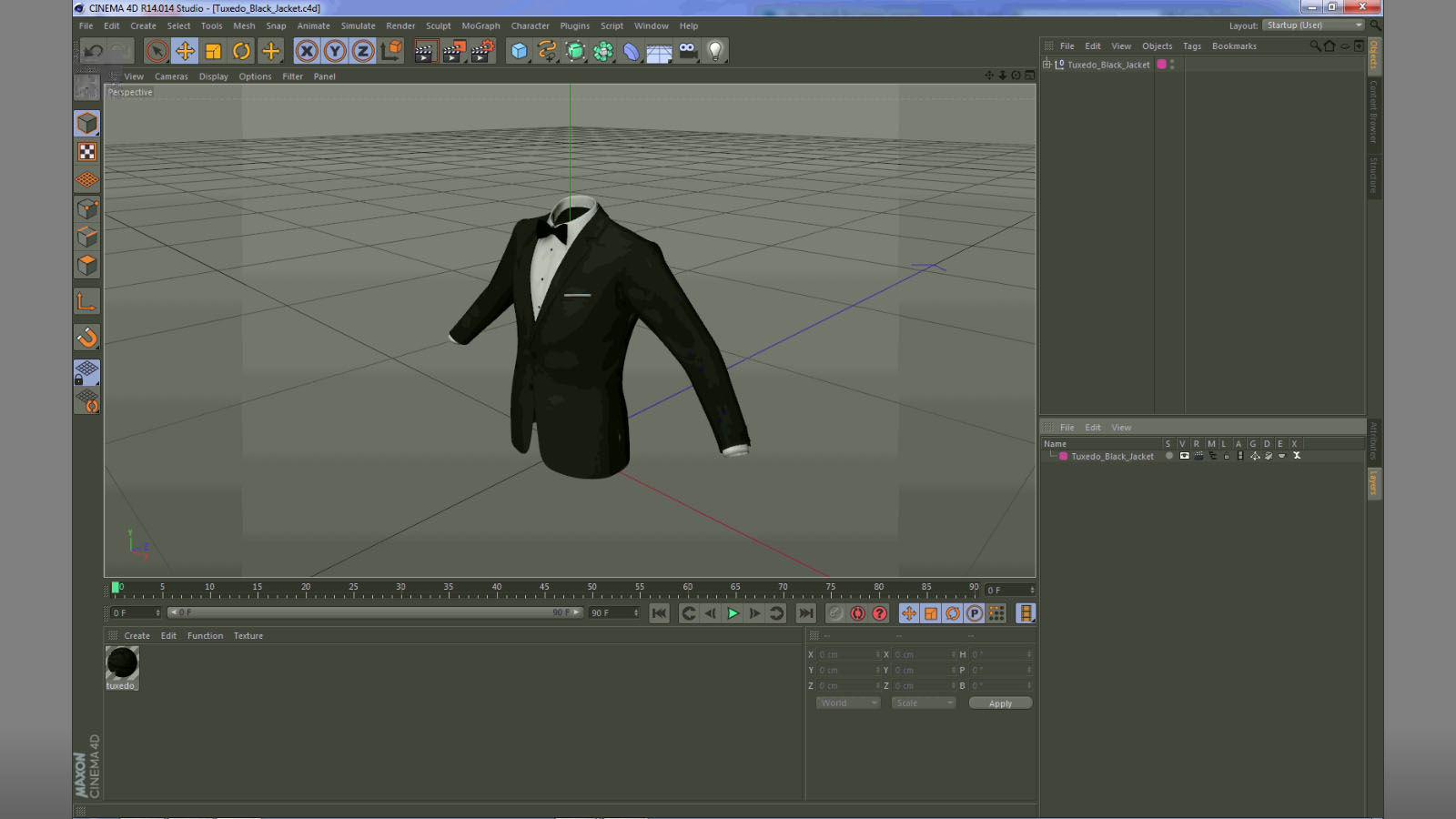The height and width of the screenshot is (819, 1456).
Task: Select the Live Selection tool
Action: click(x=157, y=51)
